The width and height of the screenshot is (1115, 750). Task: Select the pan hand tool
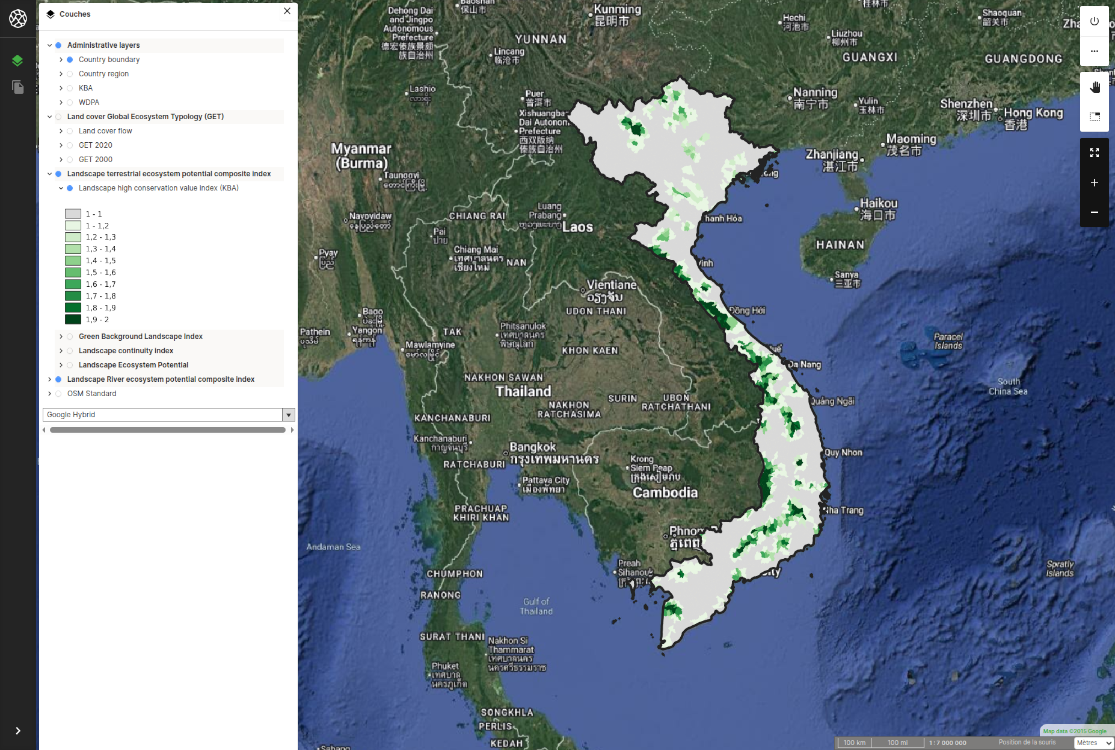coord(1094,87)
